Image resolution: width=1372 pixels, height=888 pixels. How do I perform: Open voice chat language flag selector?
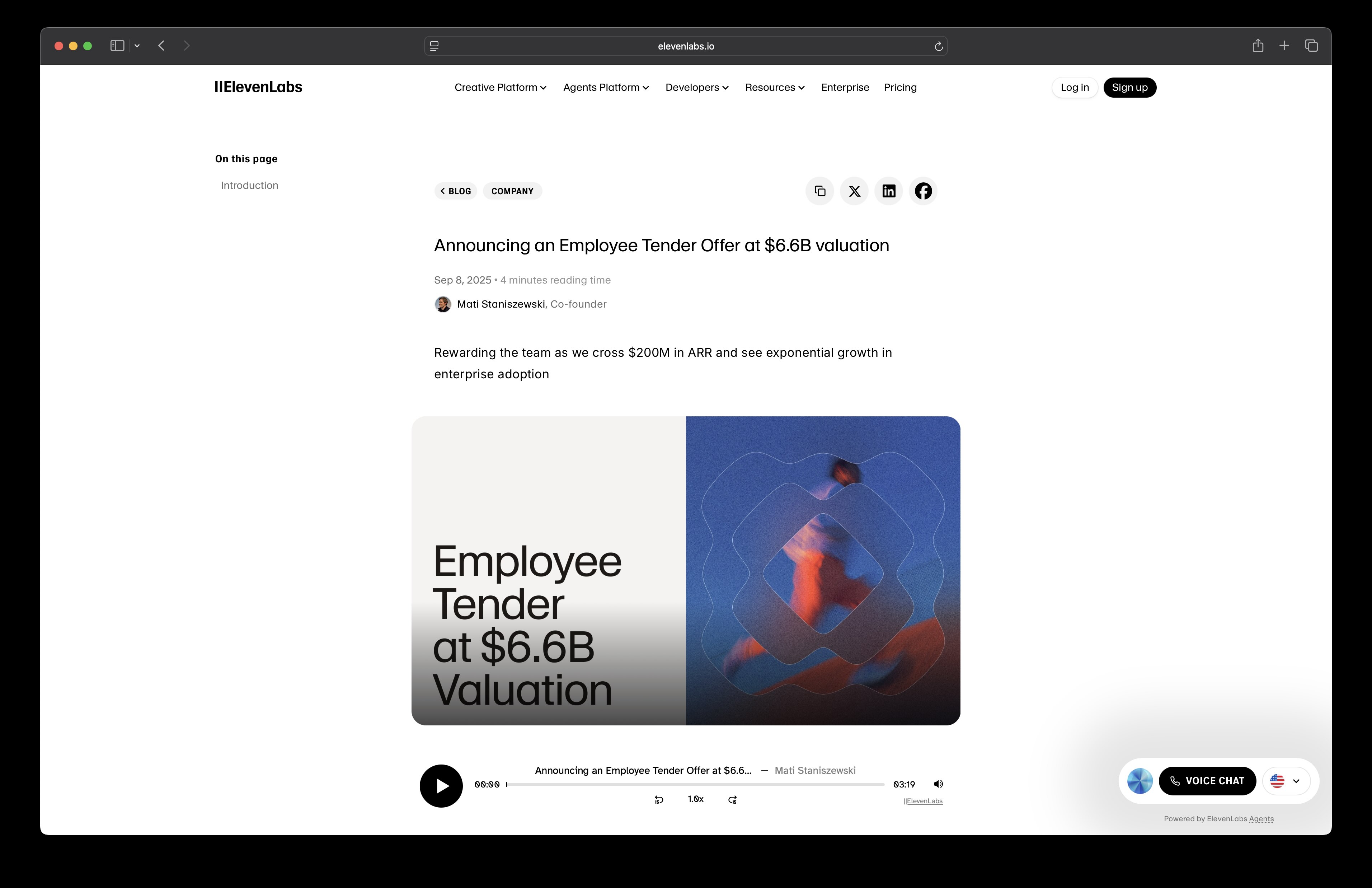click(1286, 781)
